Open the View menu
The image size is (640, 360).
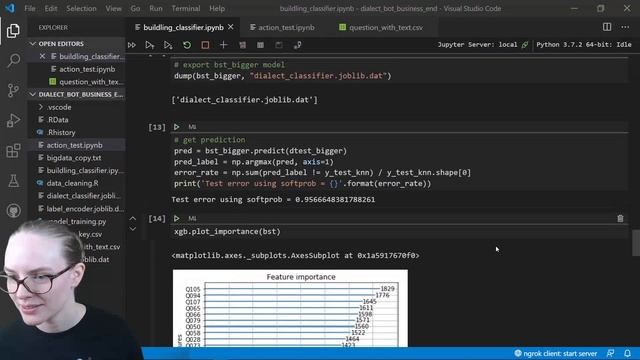[113, 8]
